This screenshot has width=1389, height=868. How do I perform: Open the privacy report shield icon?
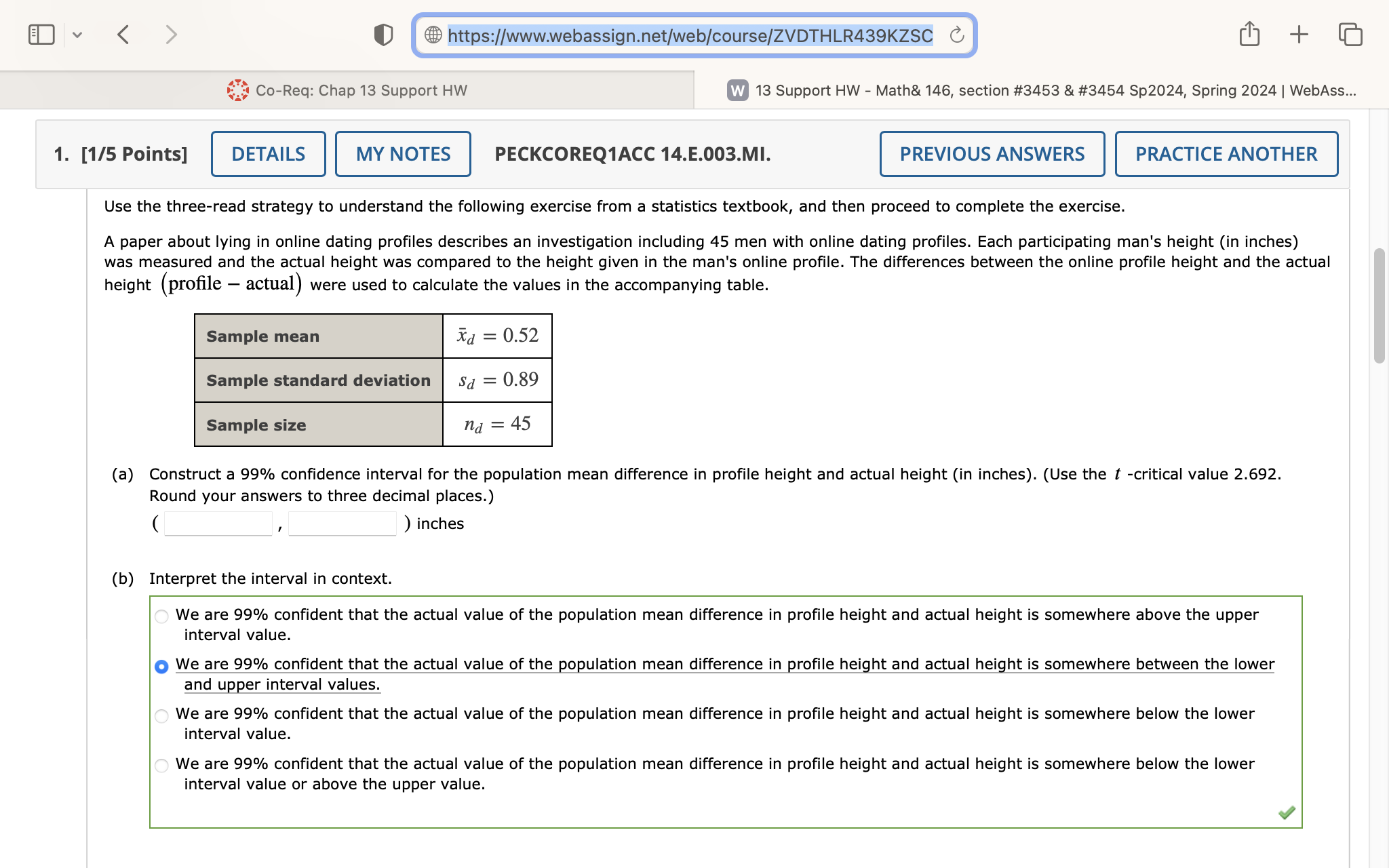pyautogui.click(x=384, y=35)
